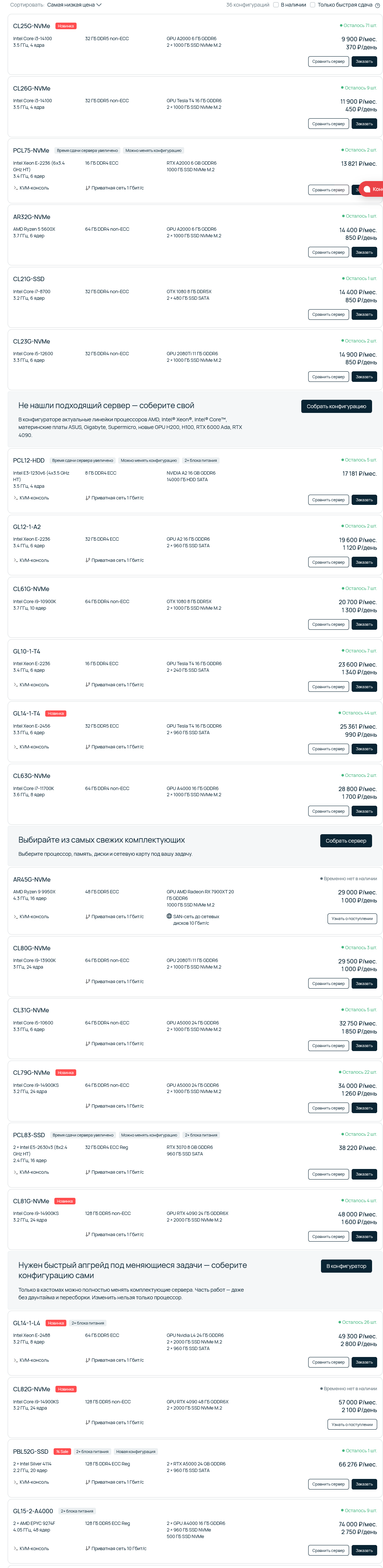Click the help question-mark icon near fast delivery
Viewport: 383px width, 1568px height.
[378, 5]
